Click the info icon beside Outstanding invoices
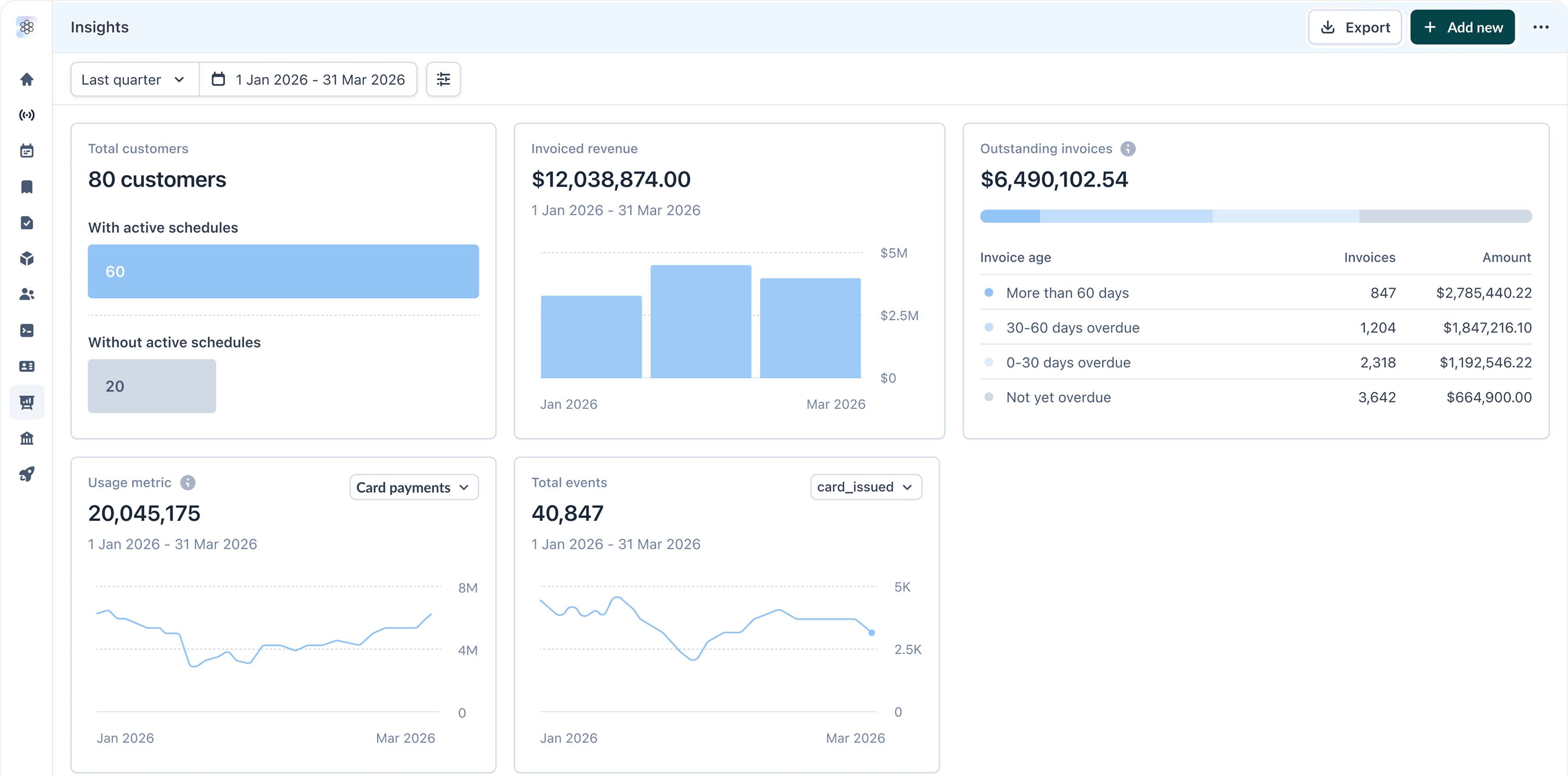The height and width of the screenshot is (776, 1568). pos(1128,149)
